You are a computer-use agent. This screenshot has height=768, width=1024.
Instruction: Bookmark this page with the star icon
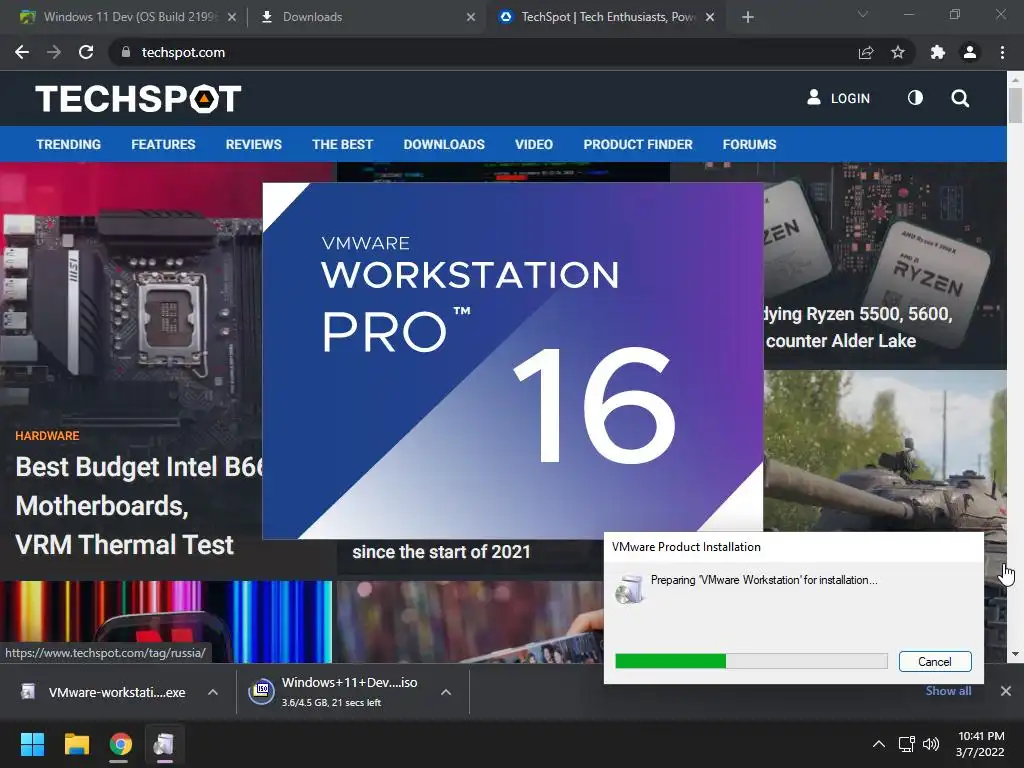coord(898,52)
